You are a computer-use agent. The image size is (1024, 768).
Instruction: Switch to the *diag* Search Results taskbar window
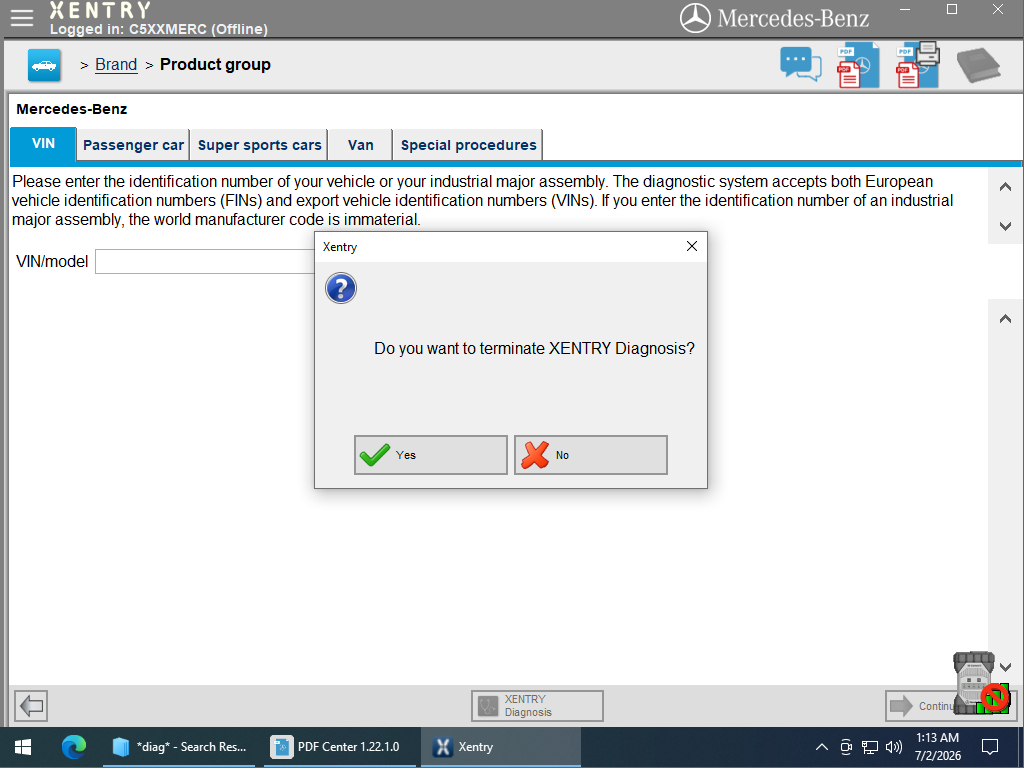pyautogui.click(x=179, y=747)
